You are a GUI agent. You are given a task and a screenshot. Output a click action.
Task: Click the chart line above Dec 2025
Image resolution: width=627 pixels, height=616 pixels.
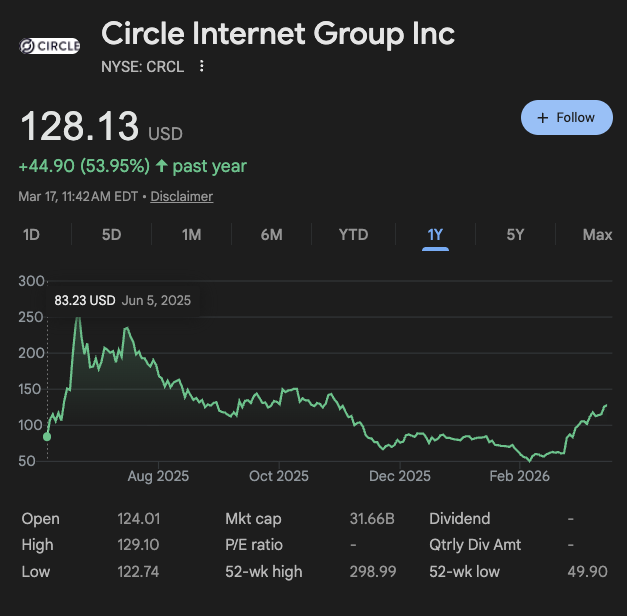click(400, 440)
